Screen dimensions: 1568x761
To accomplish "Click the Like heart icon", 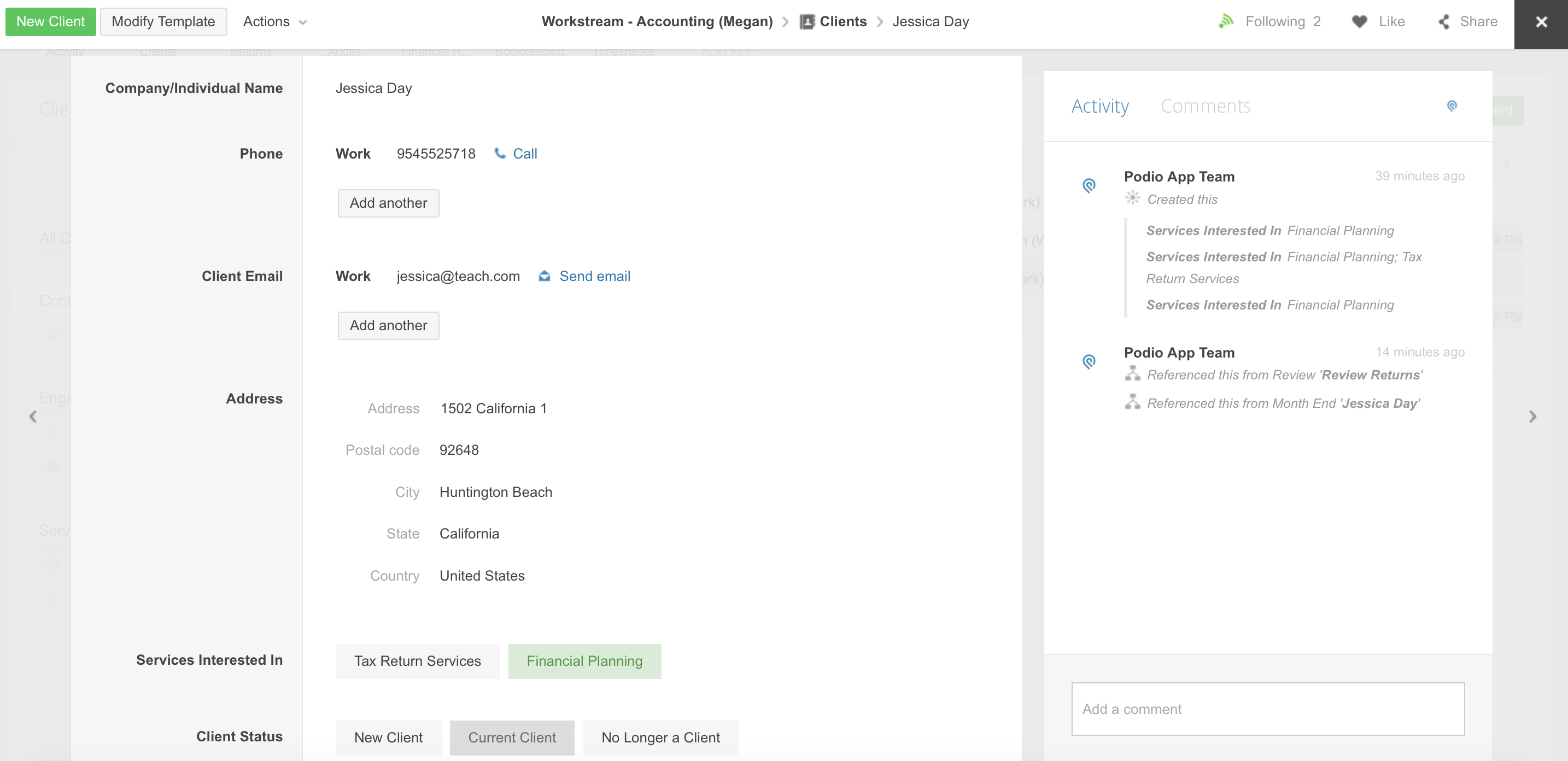I will tap(1359, 21).
